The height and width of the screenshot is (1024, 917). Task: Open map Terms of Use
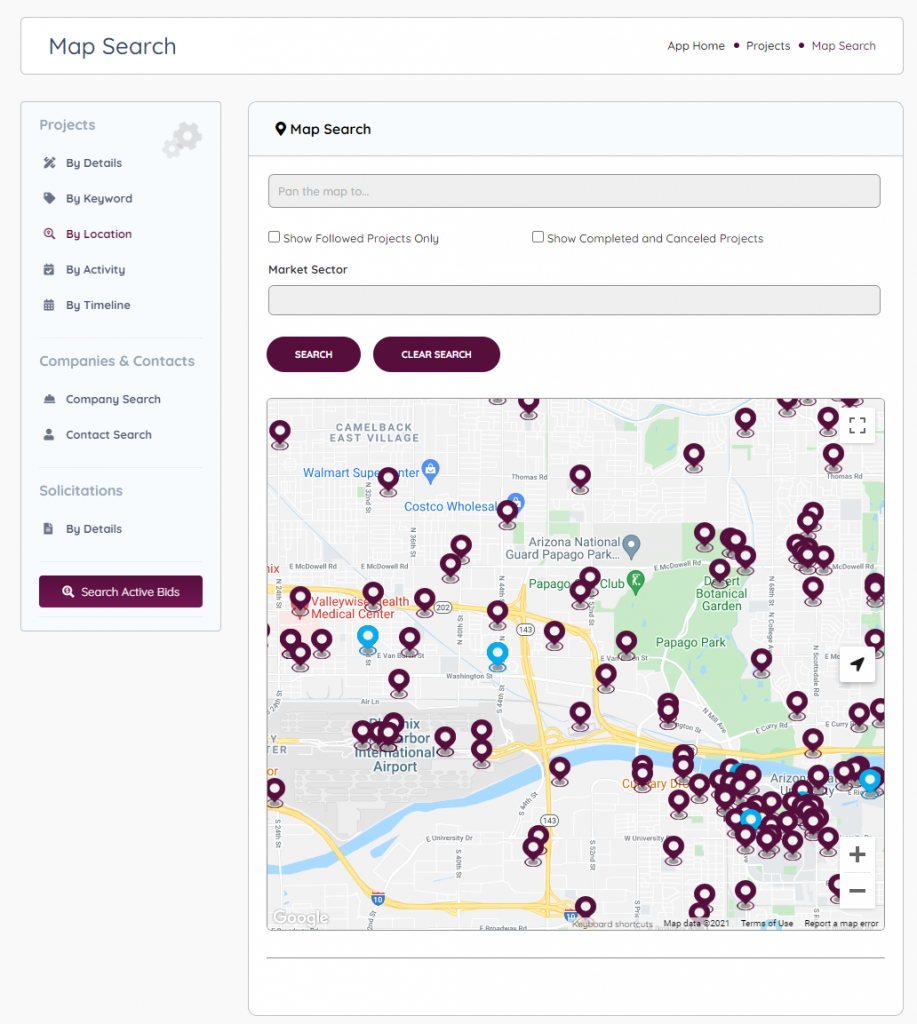coord(767,923)
